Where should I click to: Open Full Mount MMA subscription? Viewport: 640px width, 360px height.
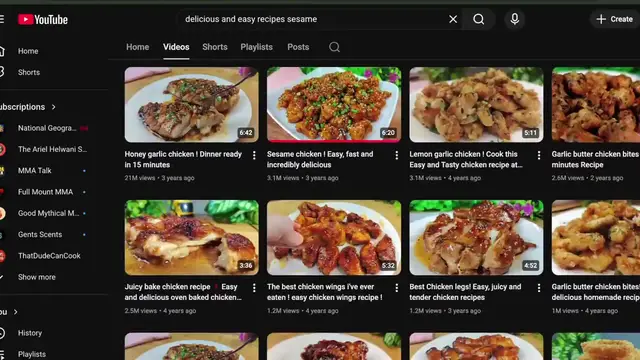[x=45, y=192]
